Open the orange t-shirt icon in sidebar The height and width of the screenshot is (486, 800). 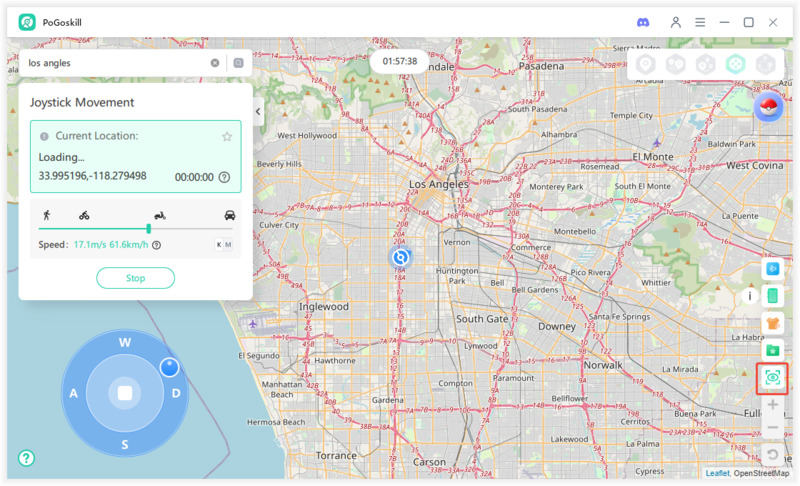click(772, 323)
